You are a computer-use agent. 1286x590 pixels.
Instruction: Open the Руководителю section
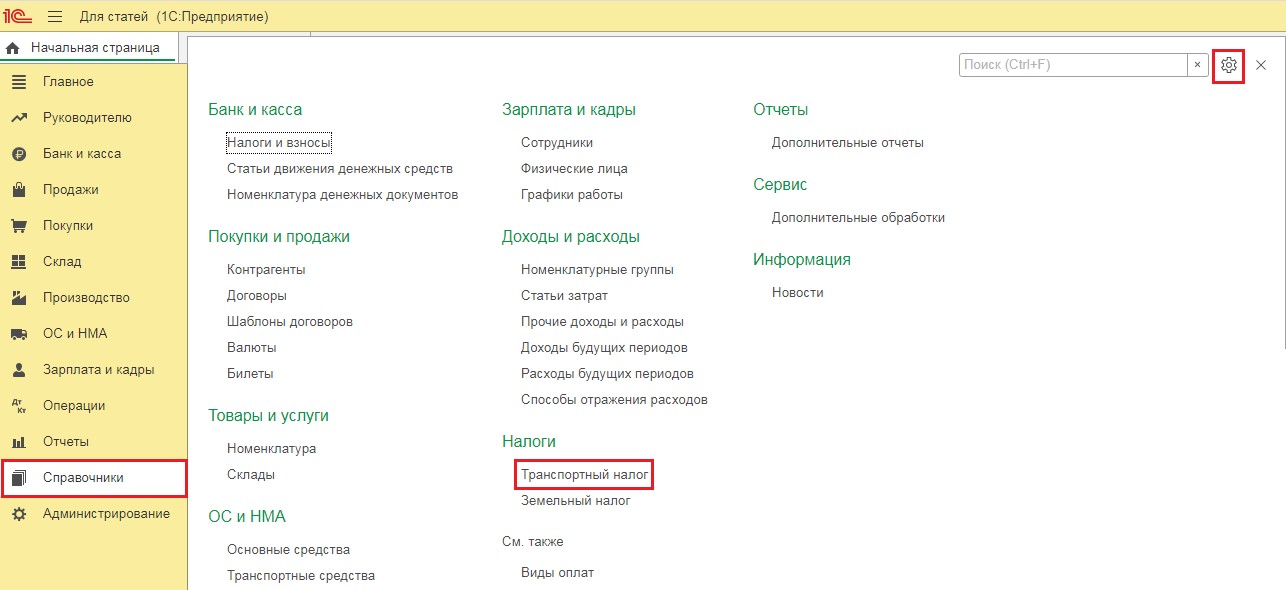point(87,118)
